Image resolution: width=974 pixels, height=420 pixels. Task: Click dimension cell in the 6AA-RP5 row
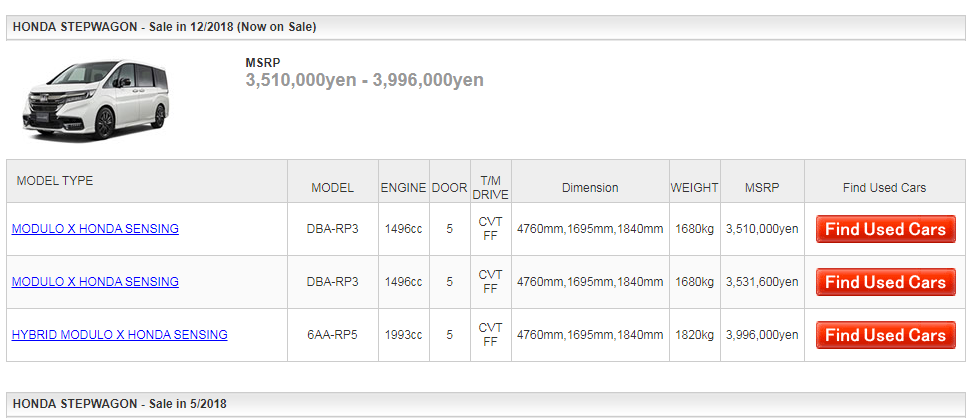pyautogui.click(x=590, y=335)
